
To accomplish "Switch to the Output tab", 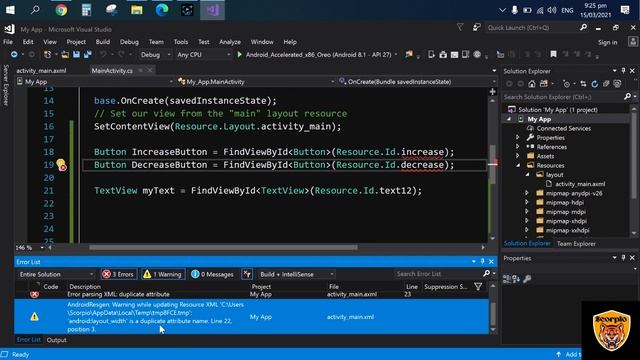I will 56,340.
